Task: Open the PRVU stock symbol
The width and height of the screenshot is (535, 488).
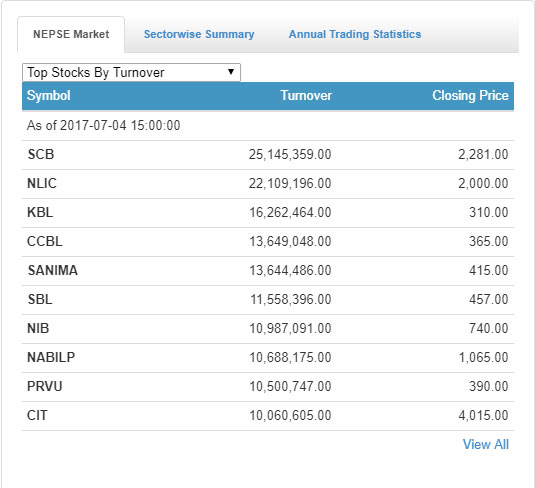Action: (x=45, y=386)
